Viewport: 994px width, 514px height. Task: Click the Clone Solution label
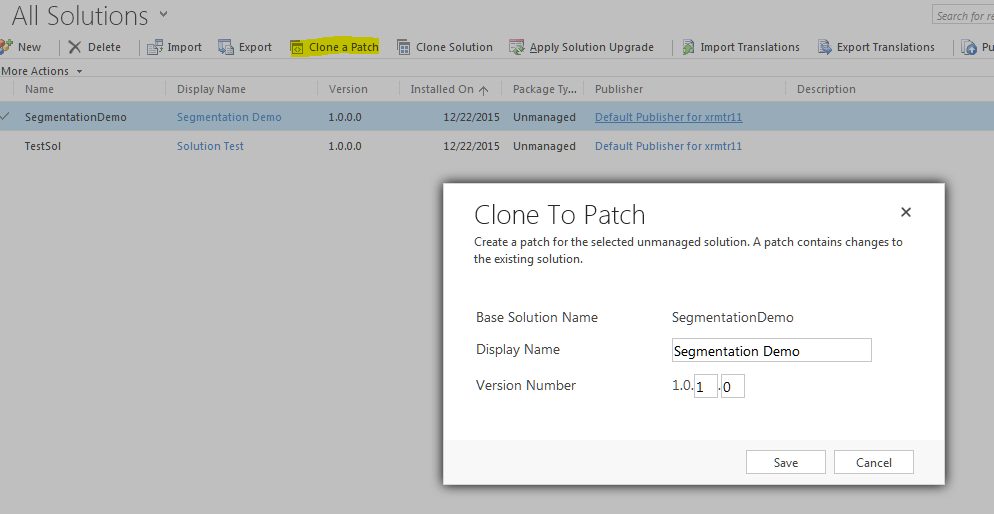click(454, 47)
